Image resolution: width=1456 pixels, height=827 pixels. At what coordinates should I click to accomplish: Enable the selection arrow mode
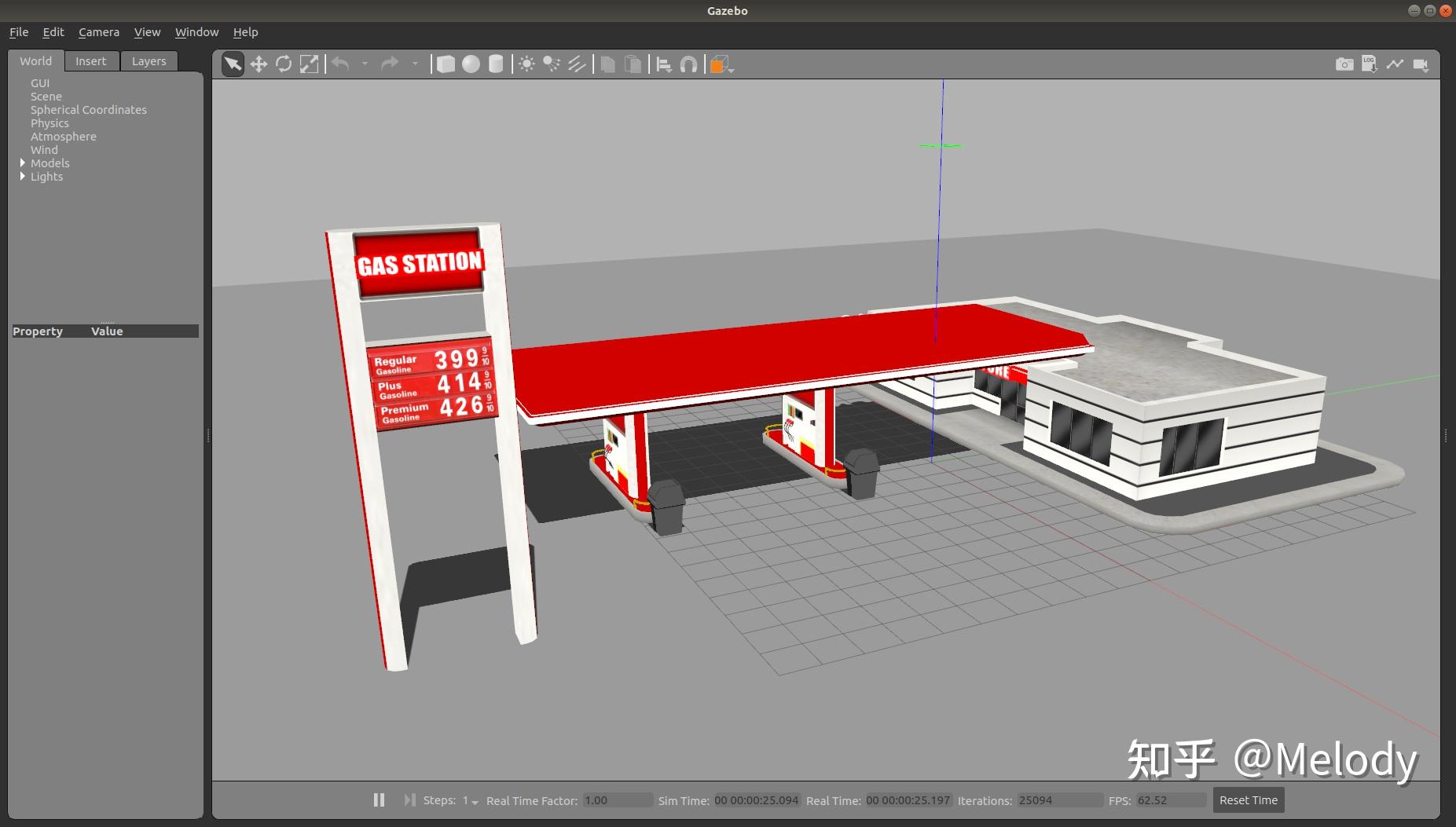coord(233,64)
